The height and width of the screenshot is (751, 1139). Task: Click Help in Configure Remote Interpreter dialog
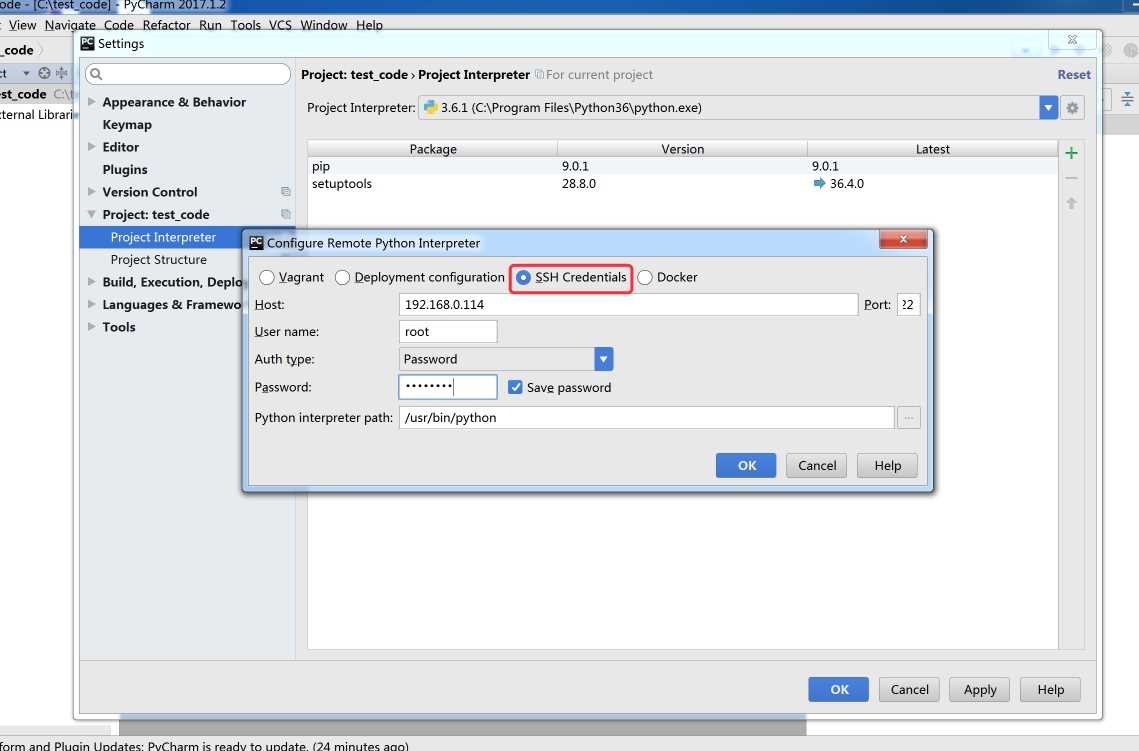887,466
